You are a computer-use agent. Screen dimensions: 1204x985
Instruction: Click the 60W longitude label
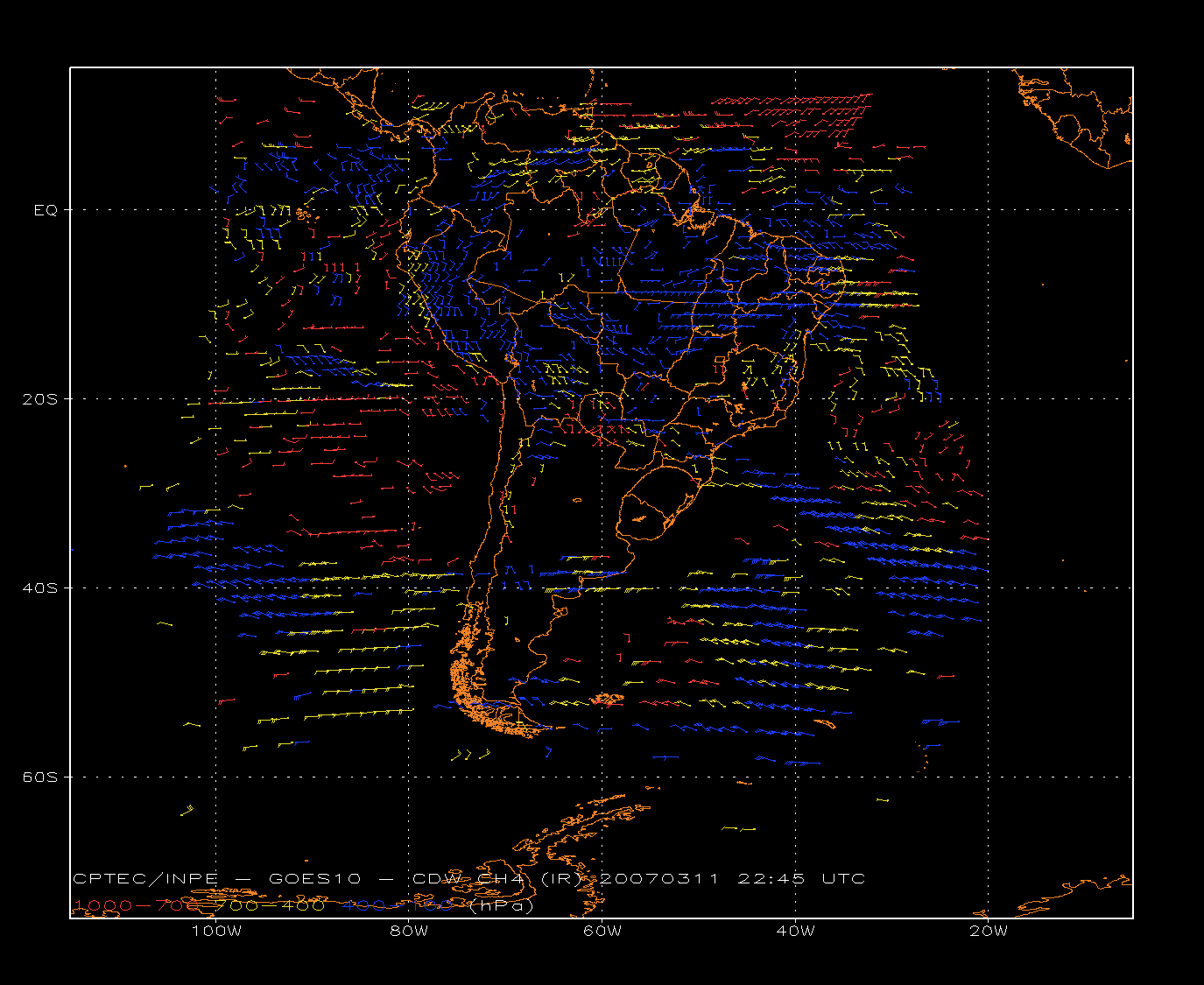(602, 931)
